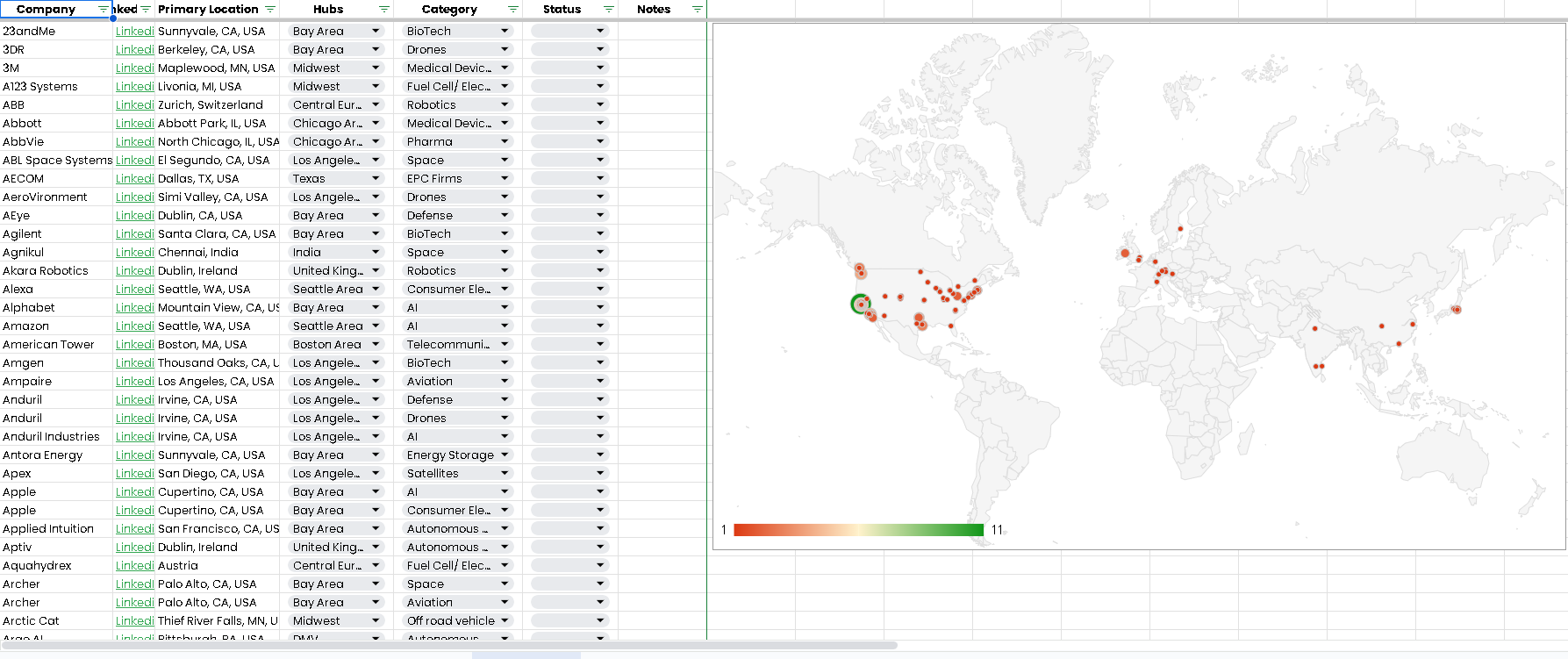Open Status dropdown in Arctic Cat row

pyautogui.click(x=600, y=620)
